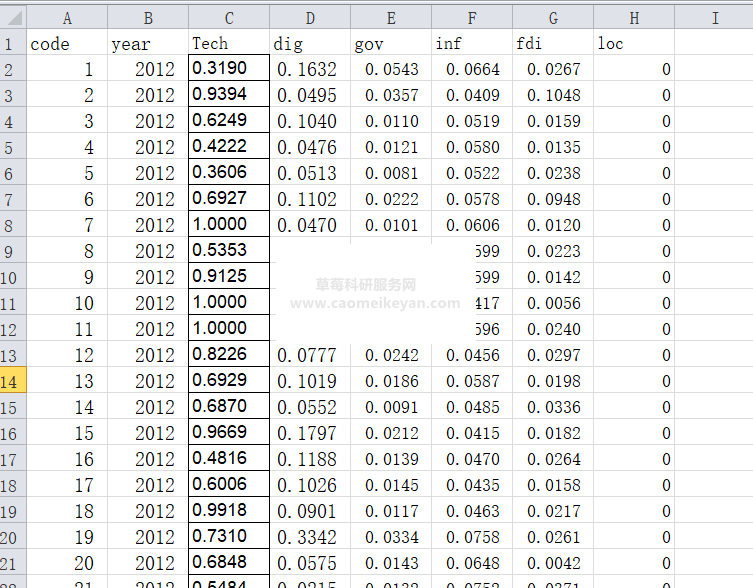Image resolution: width=753 pixels, height=588 pixels.
Task: Select the 'code' header cell
Action: [67, 44]
